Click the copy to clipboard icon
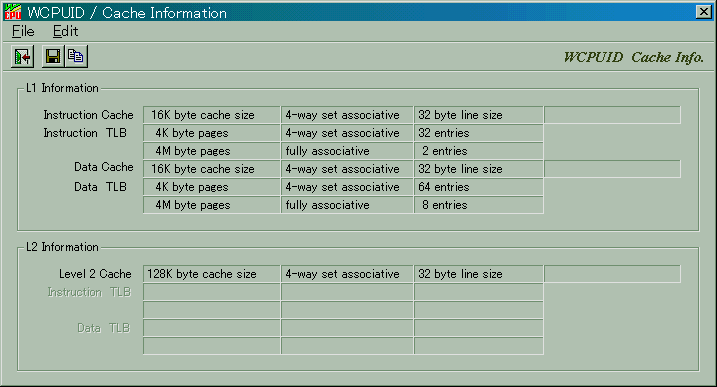 tap(76, 57)
